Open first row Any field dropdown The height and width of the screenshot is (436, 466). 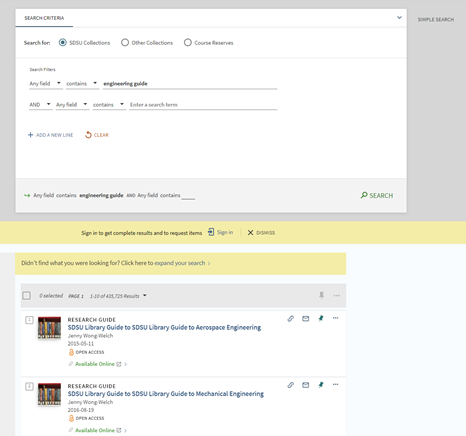45,84
